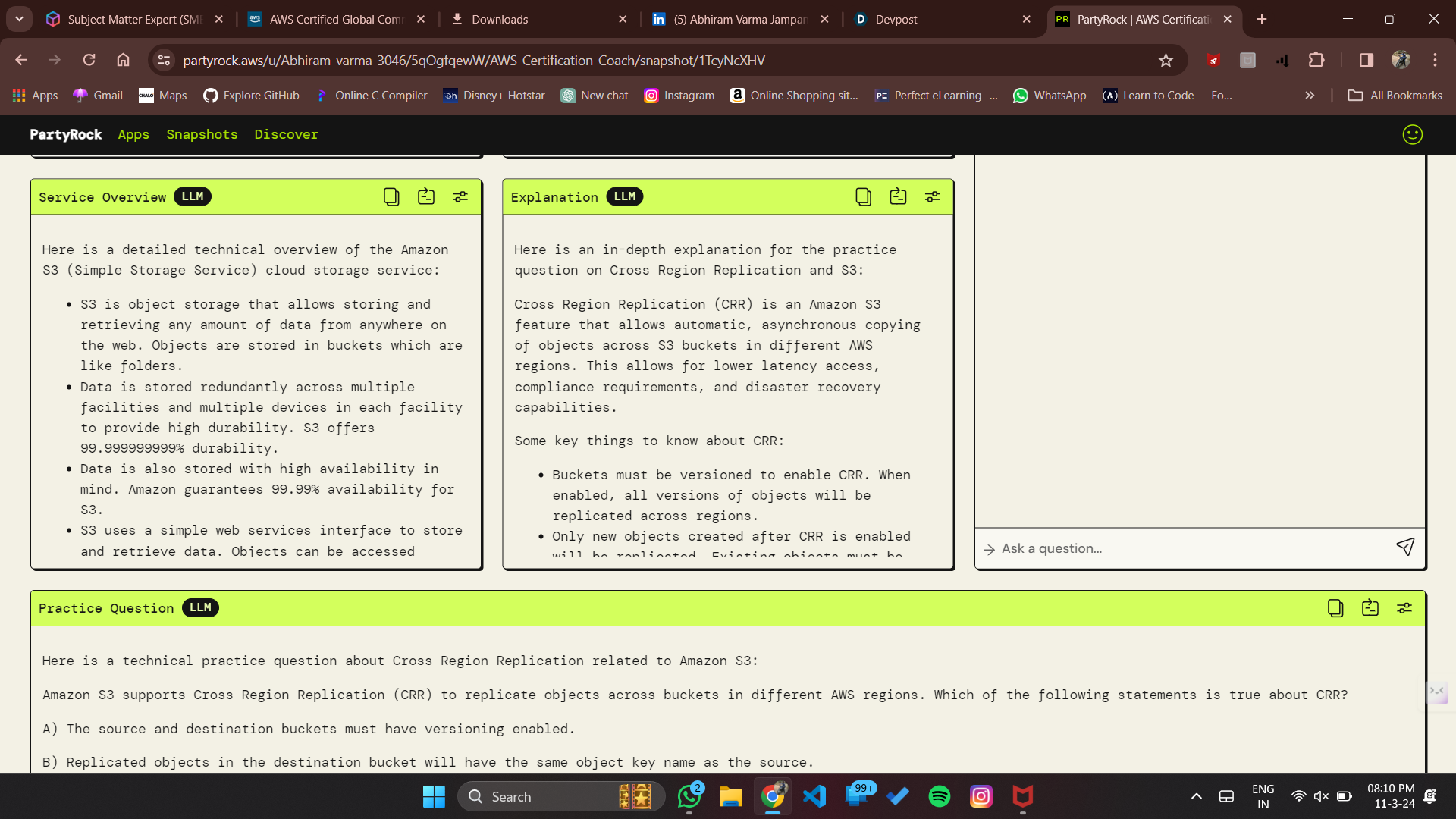1456x819 pixels.
Task: Expand hidden system tray icons chevron
Action: click(1197, 796)
